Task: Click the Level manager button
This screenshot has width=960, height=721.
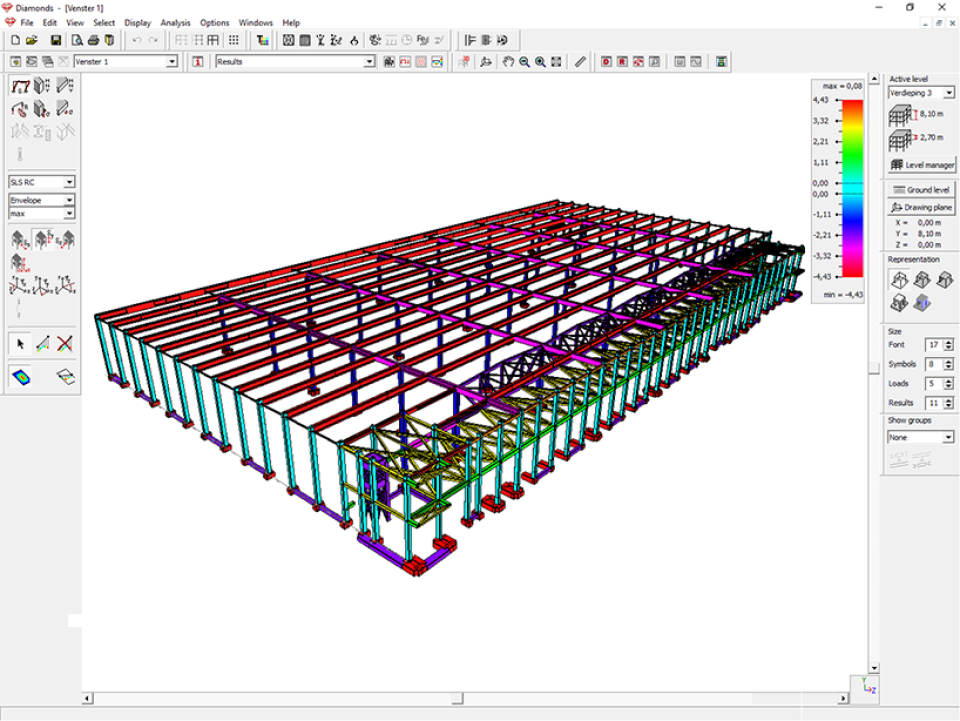Action: (921, 165)
